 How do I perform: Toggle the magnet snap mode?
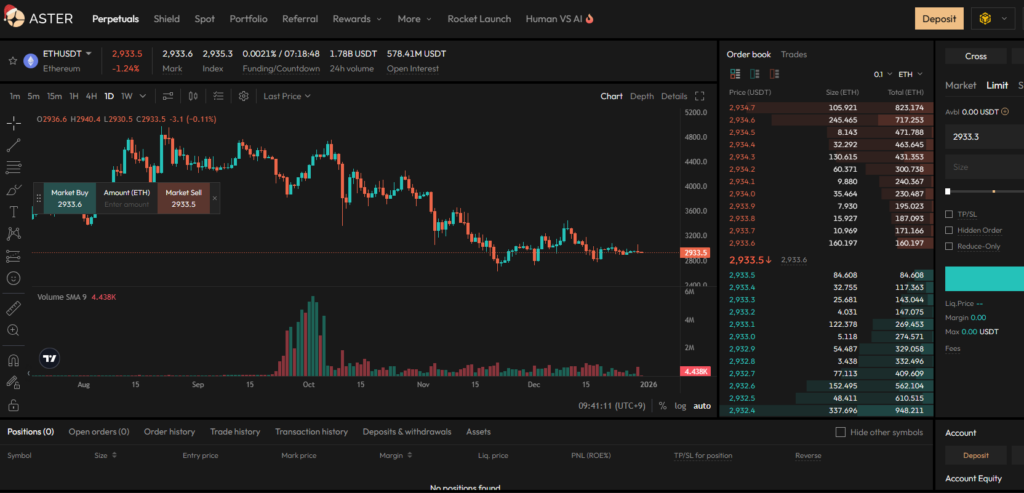click(x=13, y=360)
